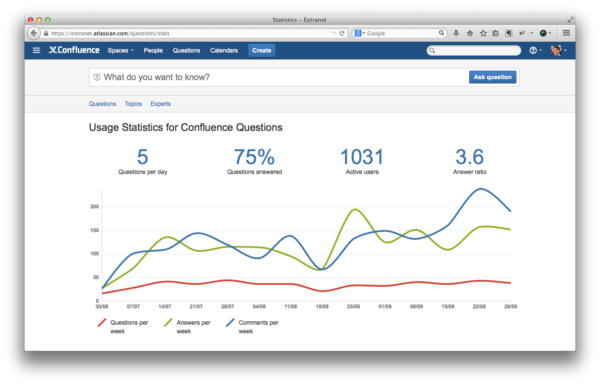Click the colorful circle extension icon
The height and width of the screenshot is (385, 600).
tap(543, 33)
